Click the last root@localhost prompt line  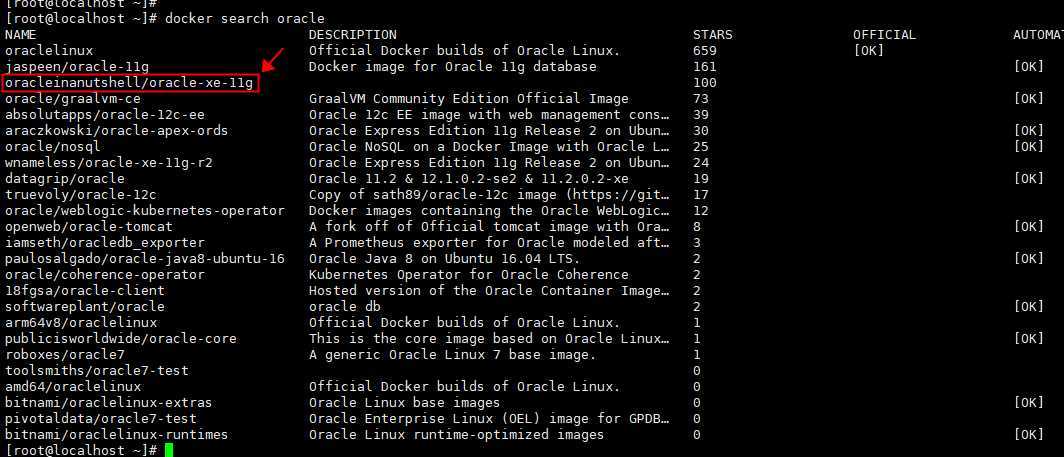(81, 450)
